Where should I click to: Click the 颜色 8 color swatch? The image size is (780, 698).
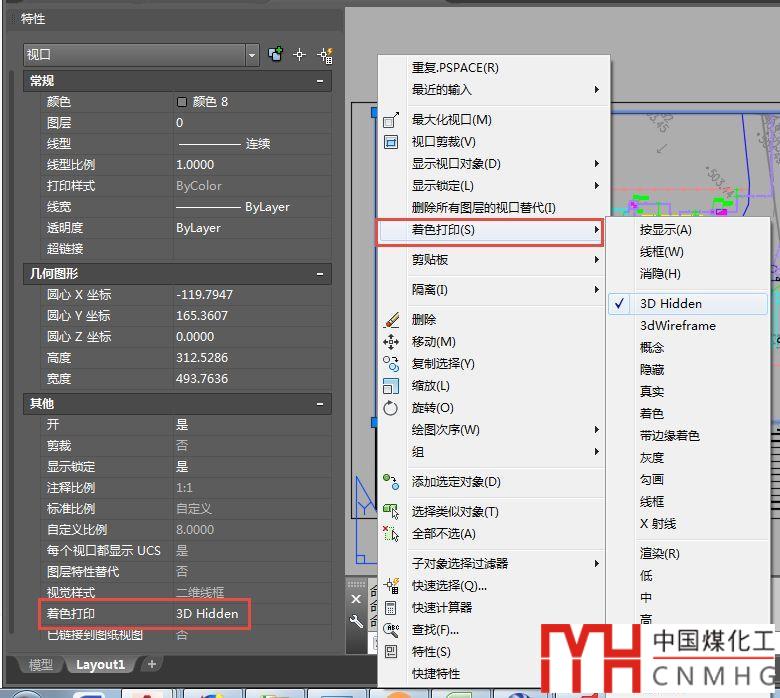[182, 102]
